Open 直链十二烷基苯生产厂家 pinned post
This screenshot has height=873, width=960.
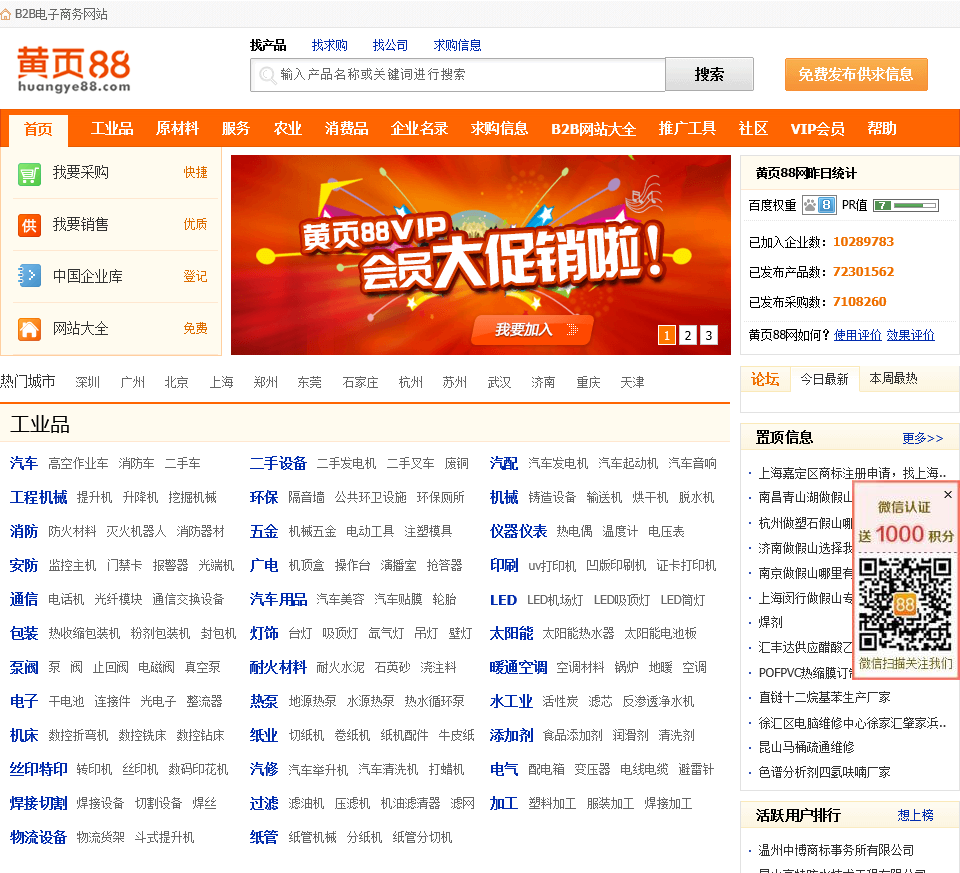(824, 698)
